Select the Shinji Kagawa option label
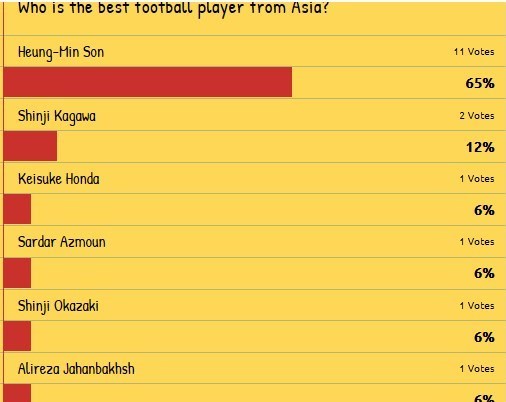 point(57,117)
